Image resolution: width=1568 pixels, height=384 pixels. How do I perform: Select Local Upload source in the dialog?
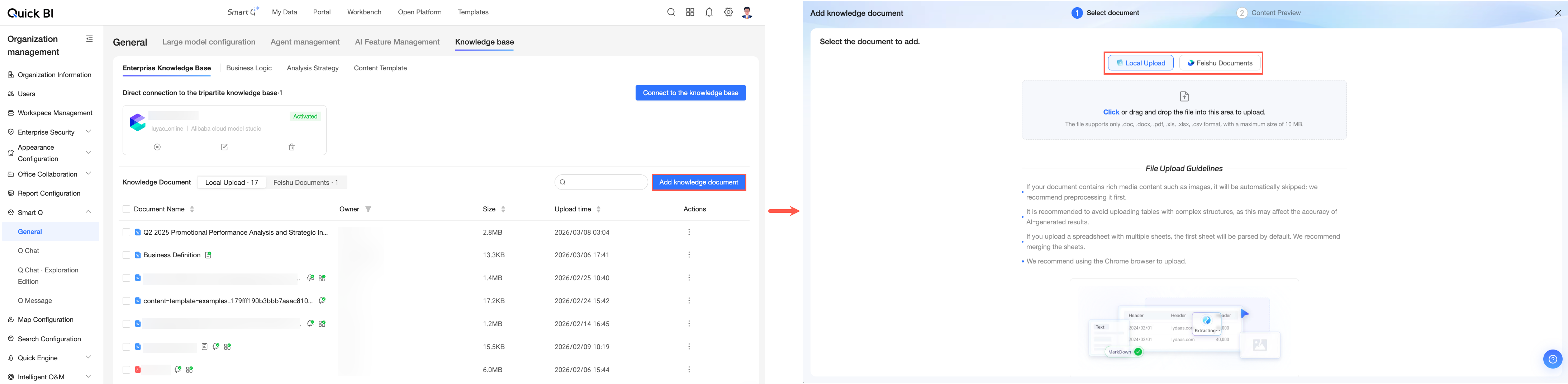click(x=1141, y=63)
